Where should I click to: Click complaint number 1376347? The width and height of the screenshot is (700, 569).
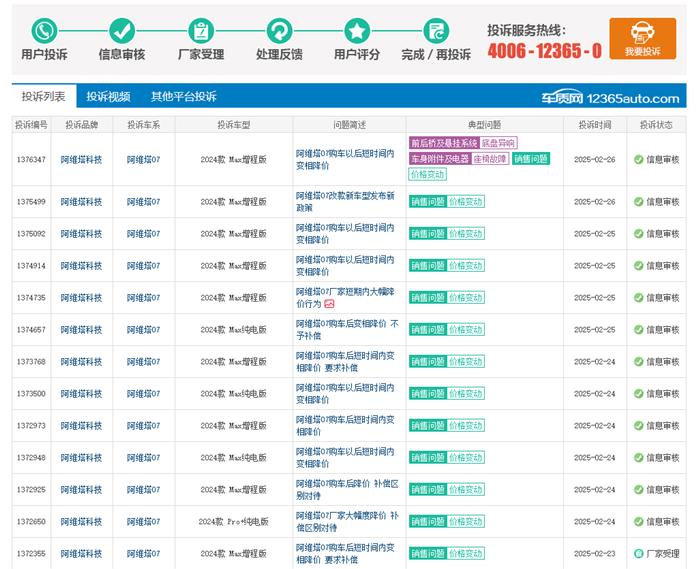(x=31, y=159)
